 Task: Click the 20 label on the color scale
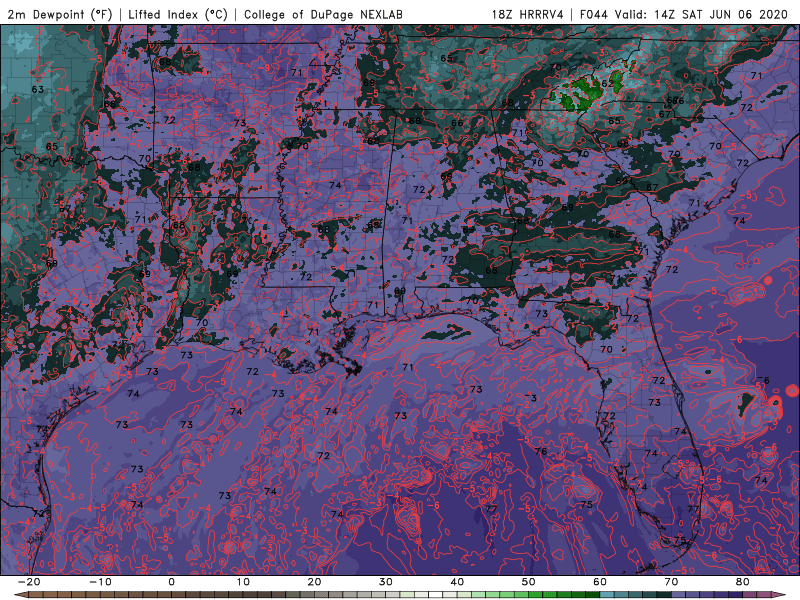point(314,582)
